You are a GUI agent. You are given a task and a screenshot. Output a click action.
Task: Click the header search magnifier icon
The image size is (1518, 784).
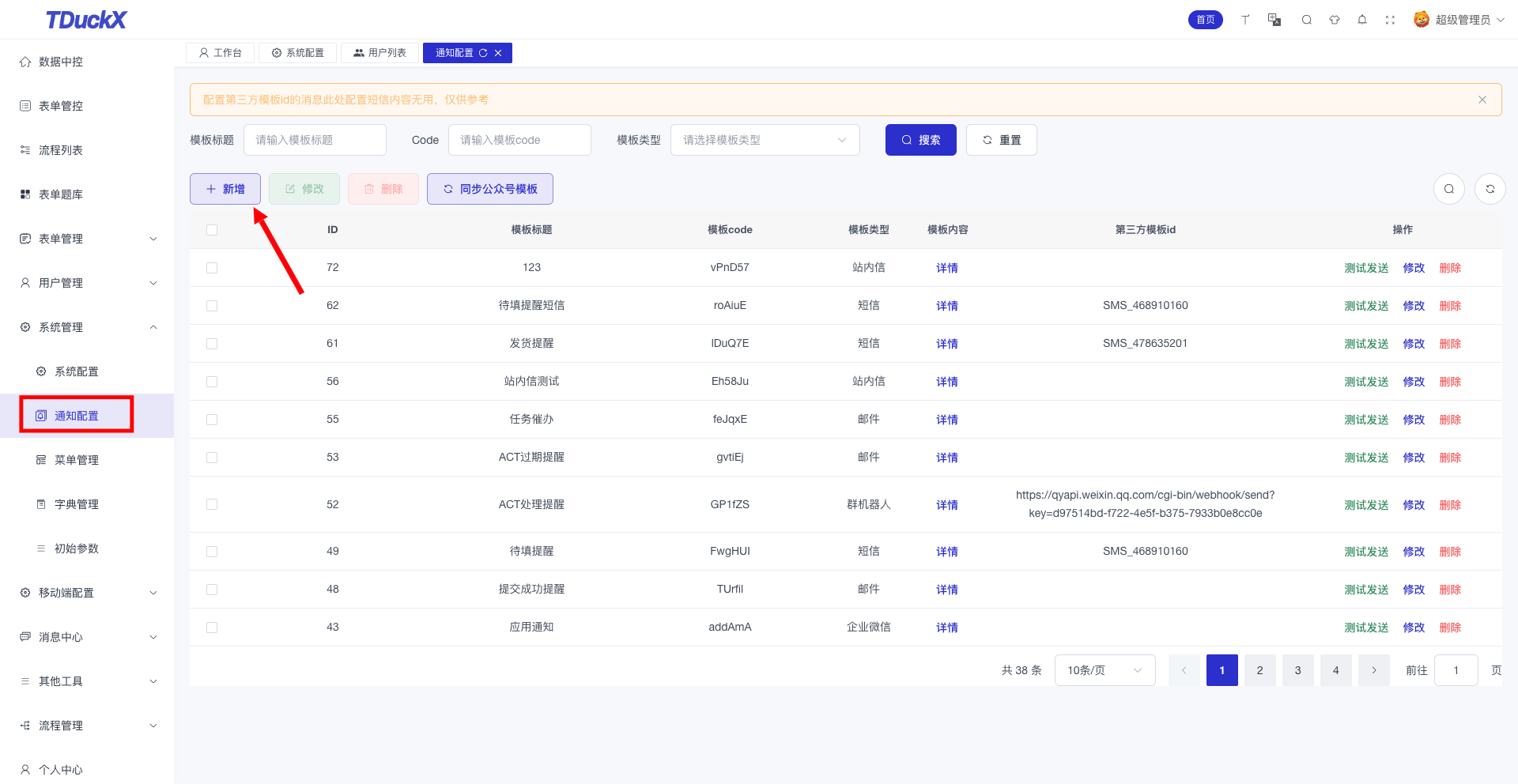[x=1307, y=20]
